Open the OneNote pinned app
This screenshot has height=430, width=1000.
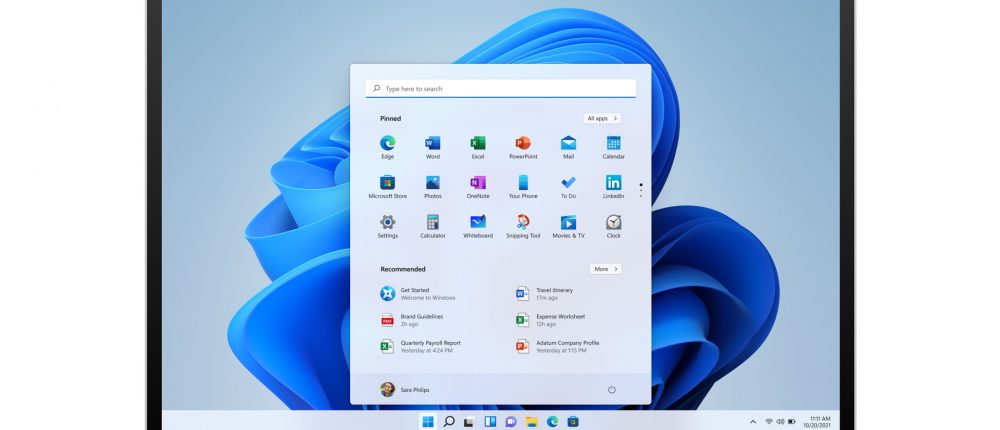(x=478, y=183)
